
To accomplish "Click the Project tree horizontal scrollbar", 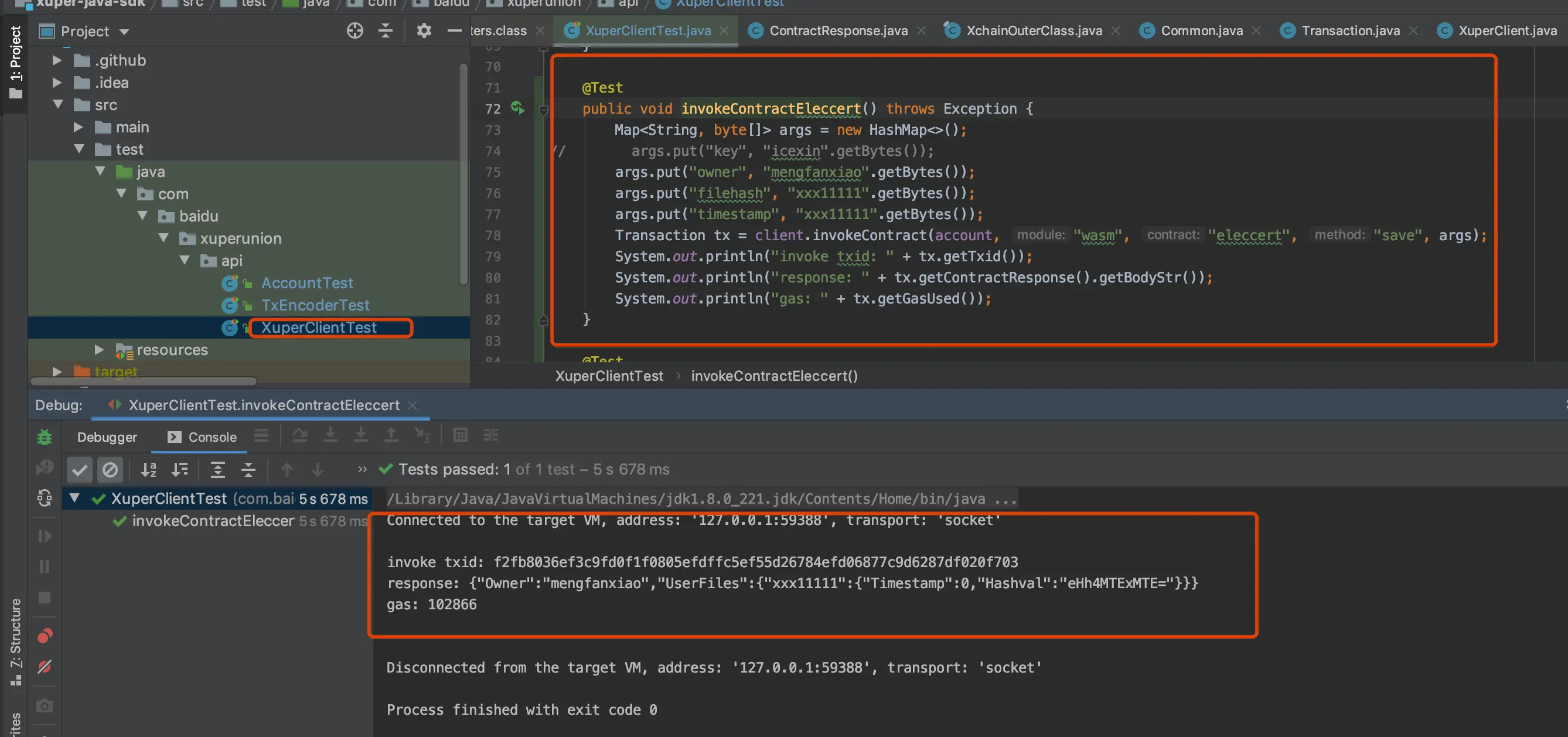I will 144,381.
